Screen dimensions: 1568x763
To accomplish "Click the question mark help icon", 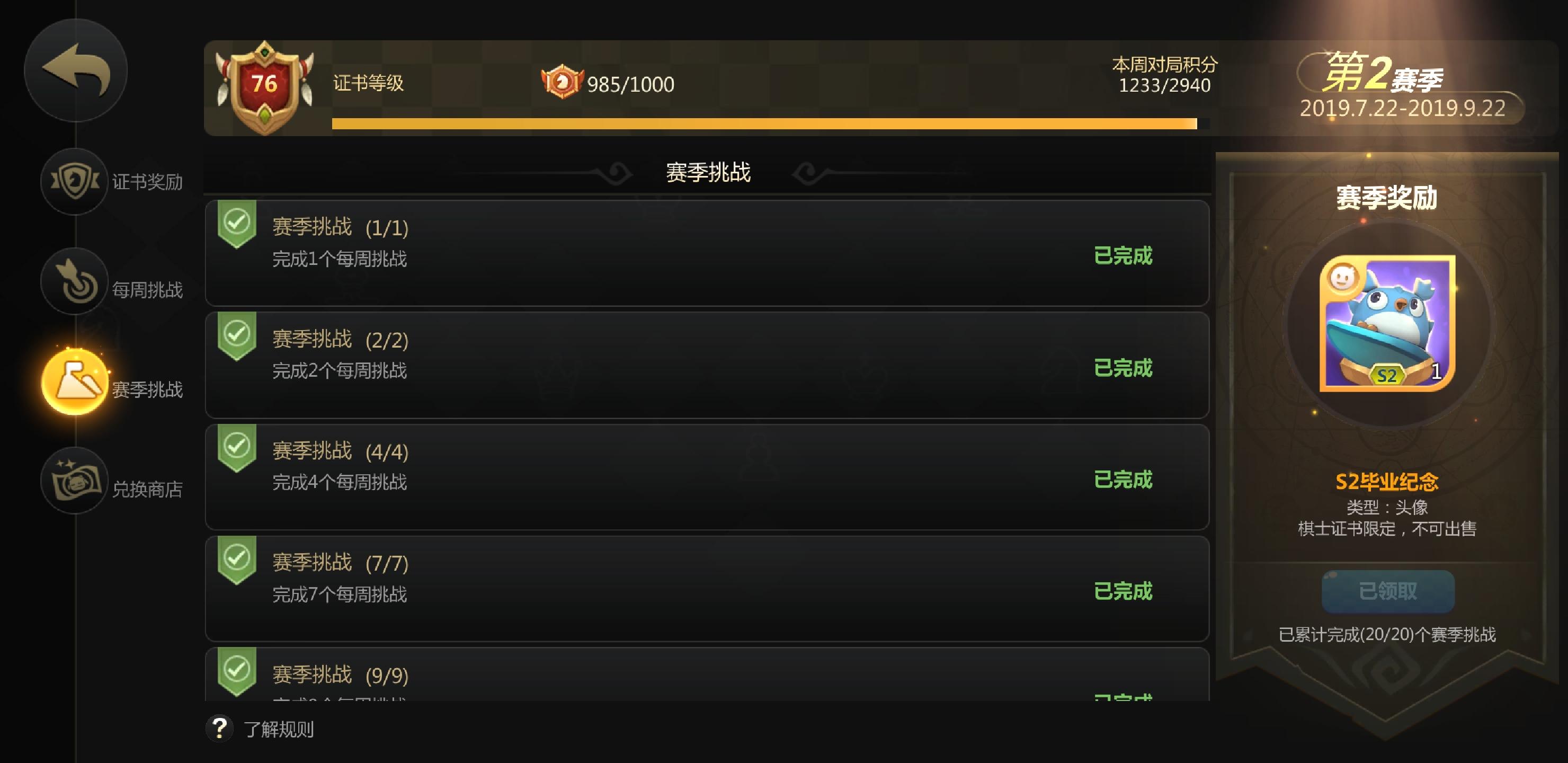I will pos(219,727).
